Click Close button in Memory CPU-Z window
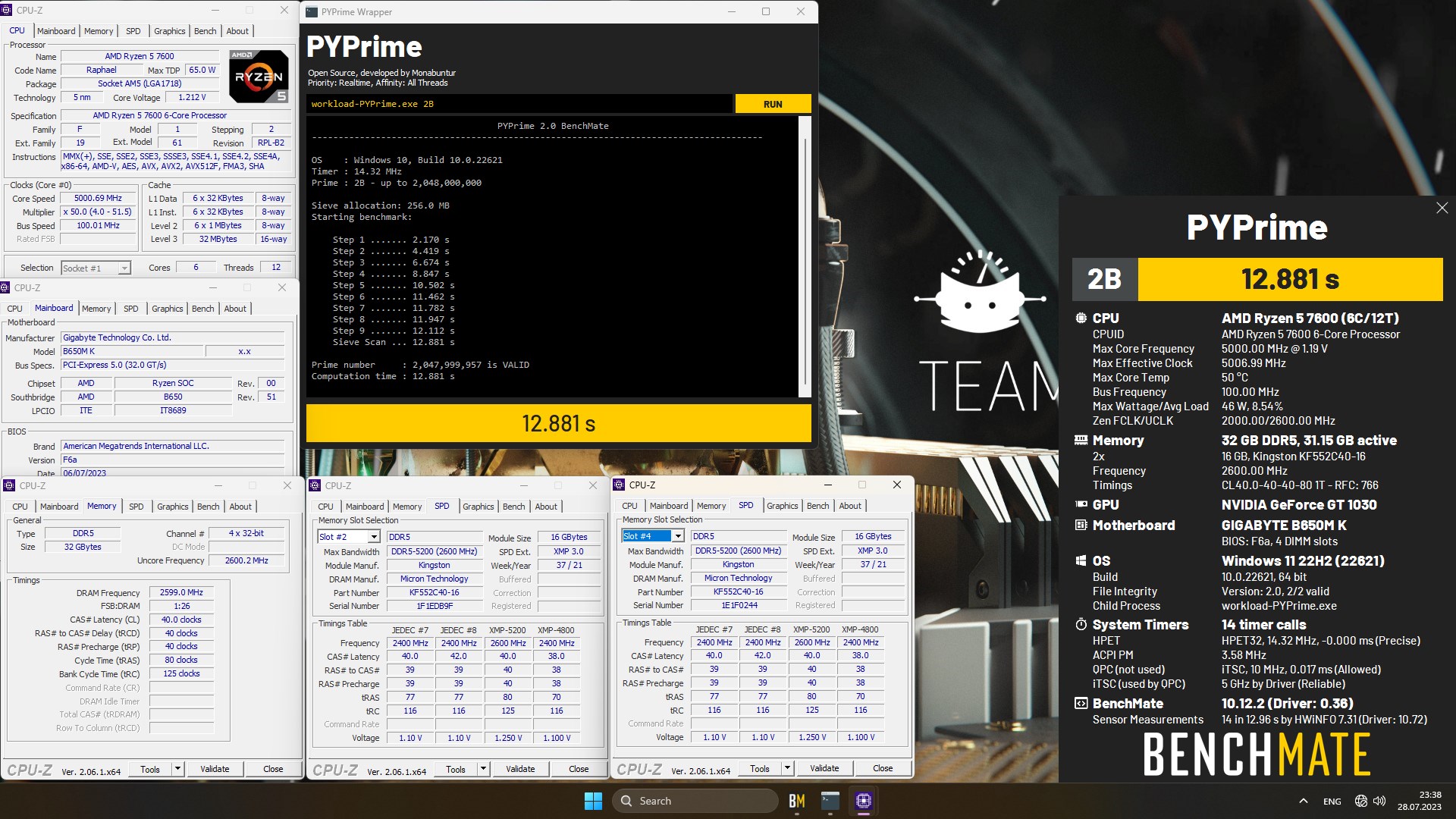The width and height of the screenshot is (1456, 819). tap(273, 769)
